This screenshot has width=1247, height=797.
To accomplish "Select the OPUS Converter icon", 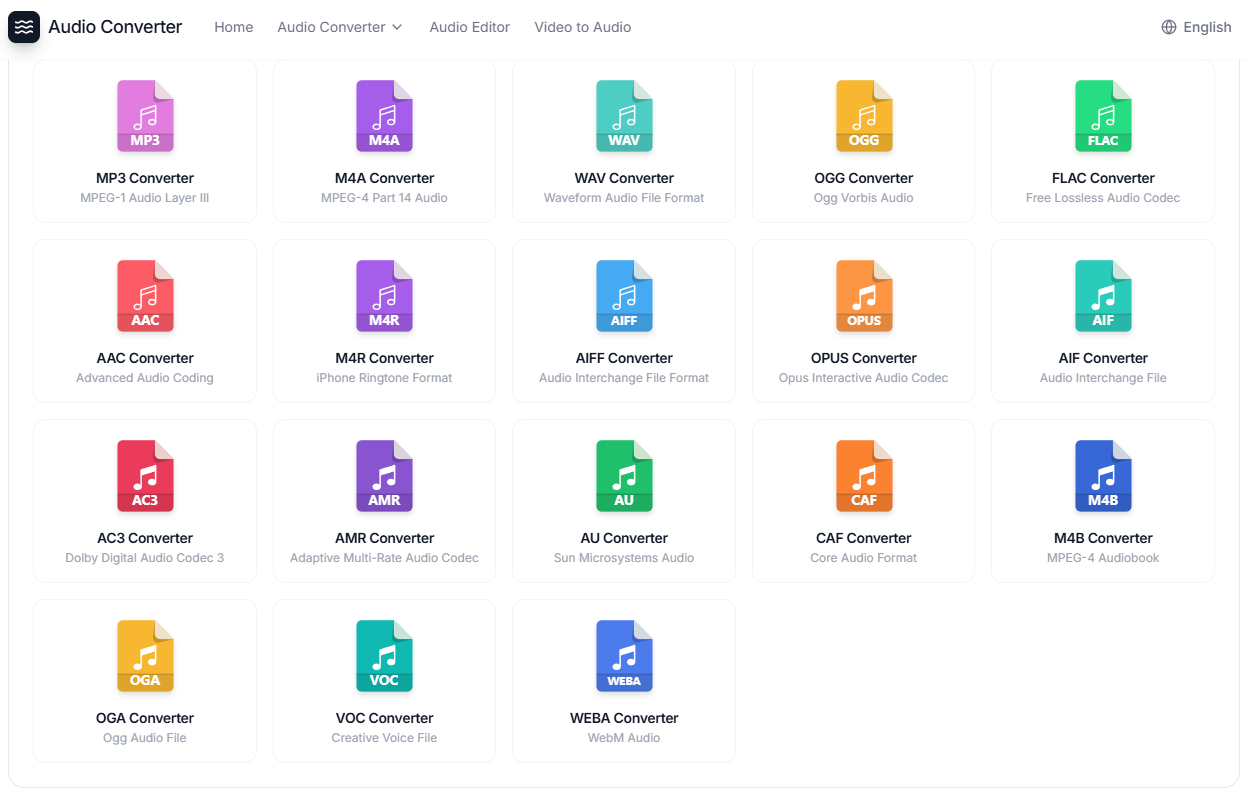I will (x=864, y=296).
